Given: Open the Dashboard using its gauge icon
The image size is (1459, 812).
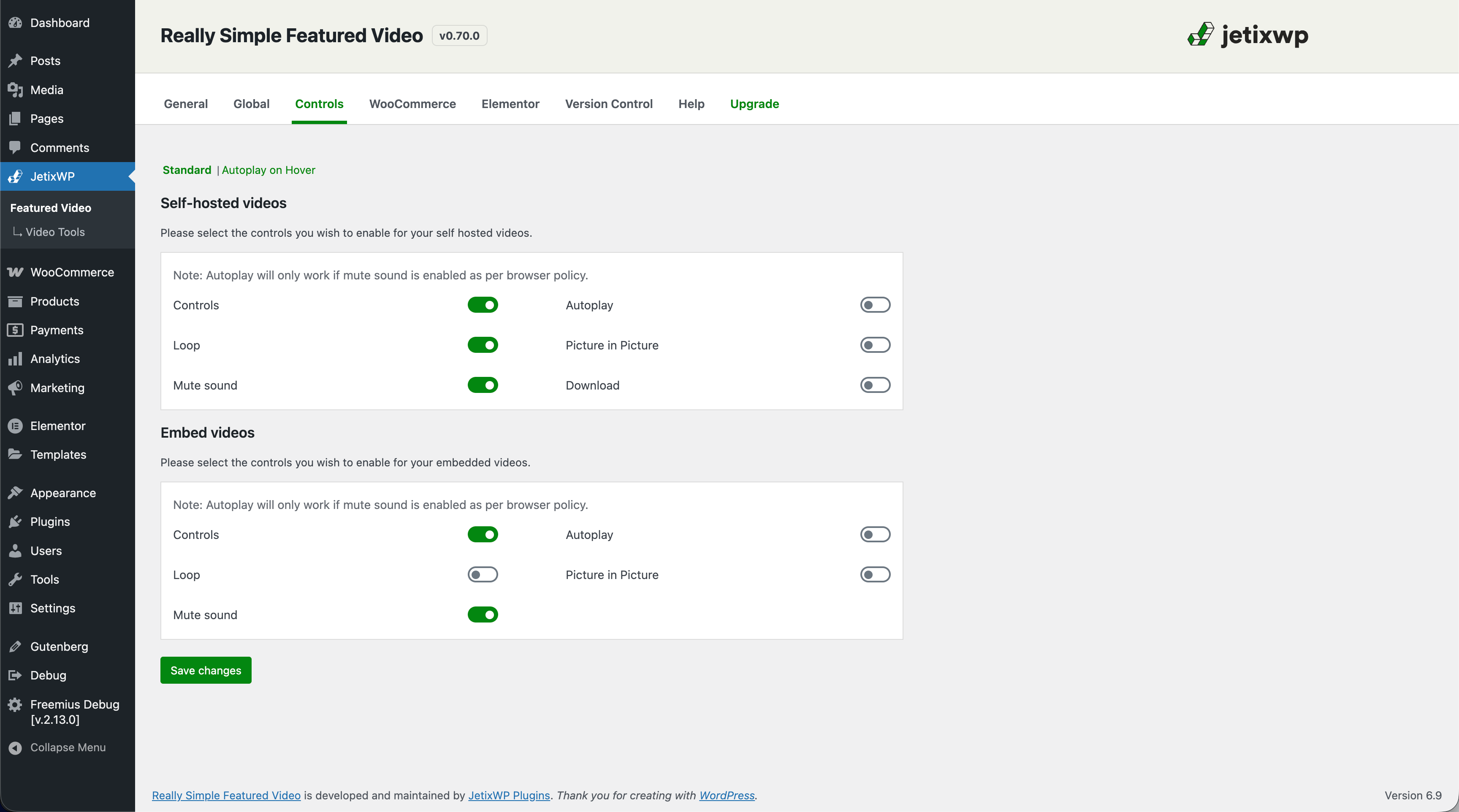Looking at the screenshot, I should point(15,23).
